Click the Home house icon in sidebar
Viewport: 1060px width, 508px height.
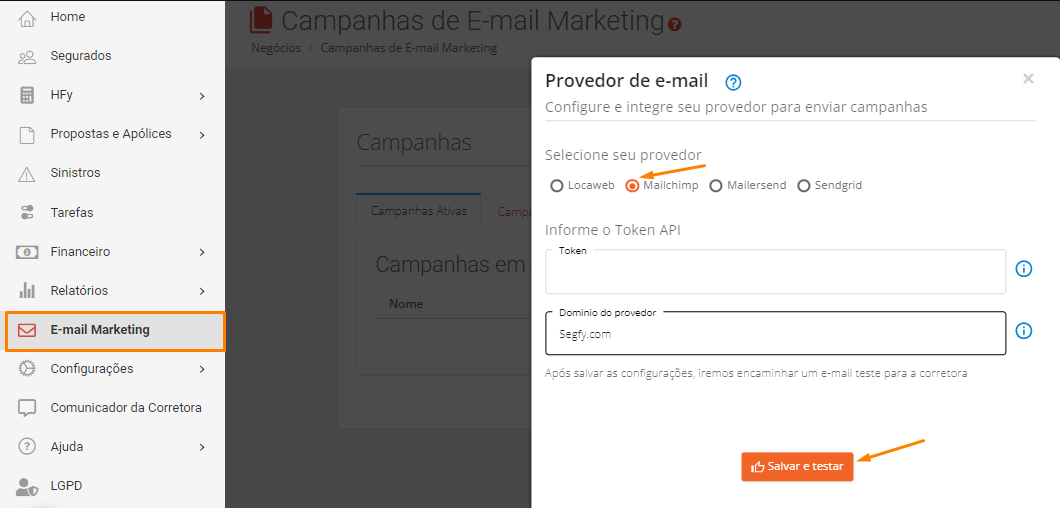point(26,18)
